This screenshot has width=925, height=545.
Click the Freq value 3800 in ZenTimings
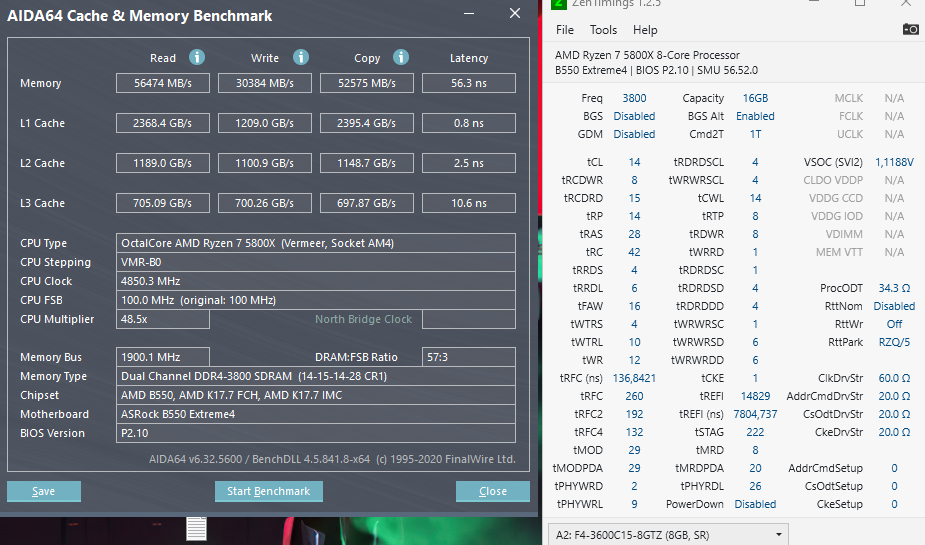(x=634, y=98)
